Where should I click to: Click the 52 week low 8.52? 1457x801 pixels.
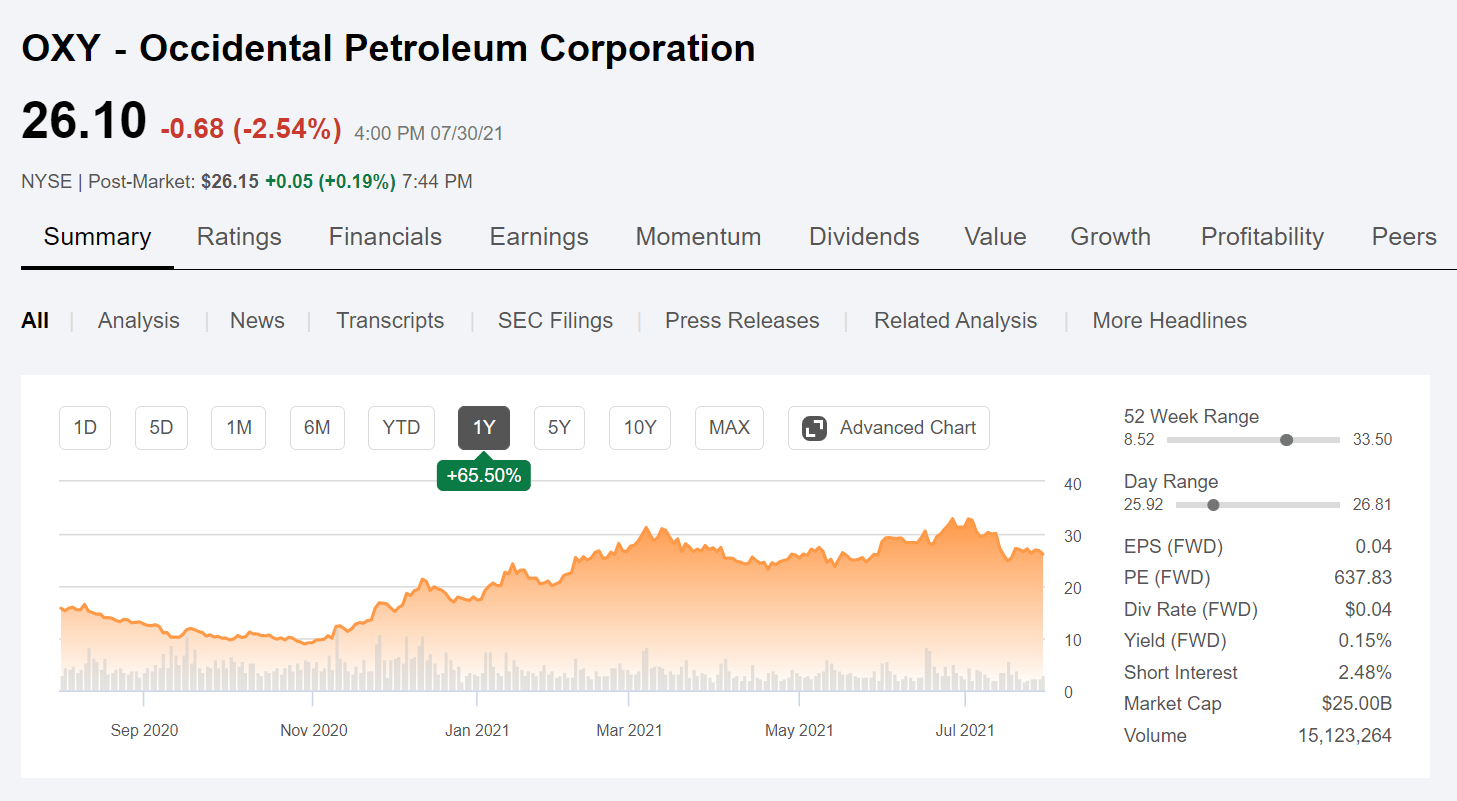(x=1139, y=440)
